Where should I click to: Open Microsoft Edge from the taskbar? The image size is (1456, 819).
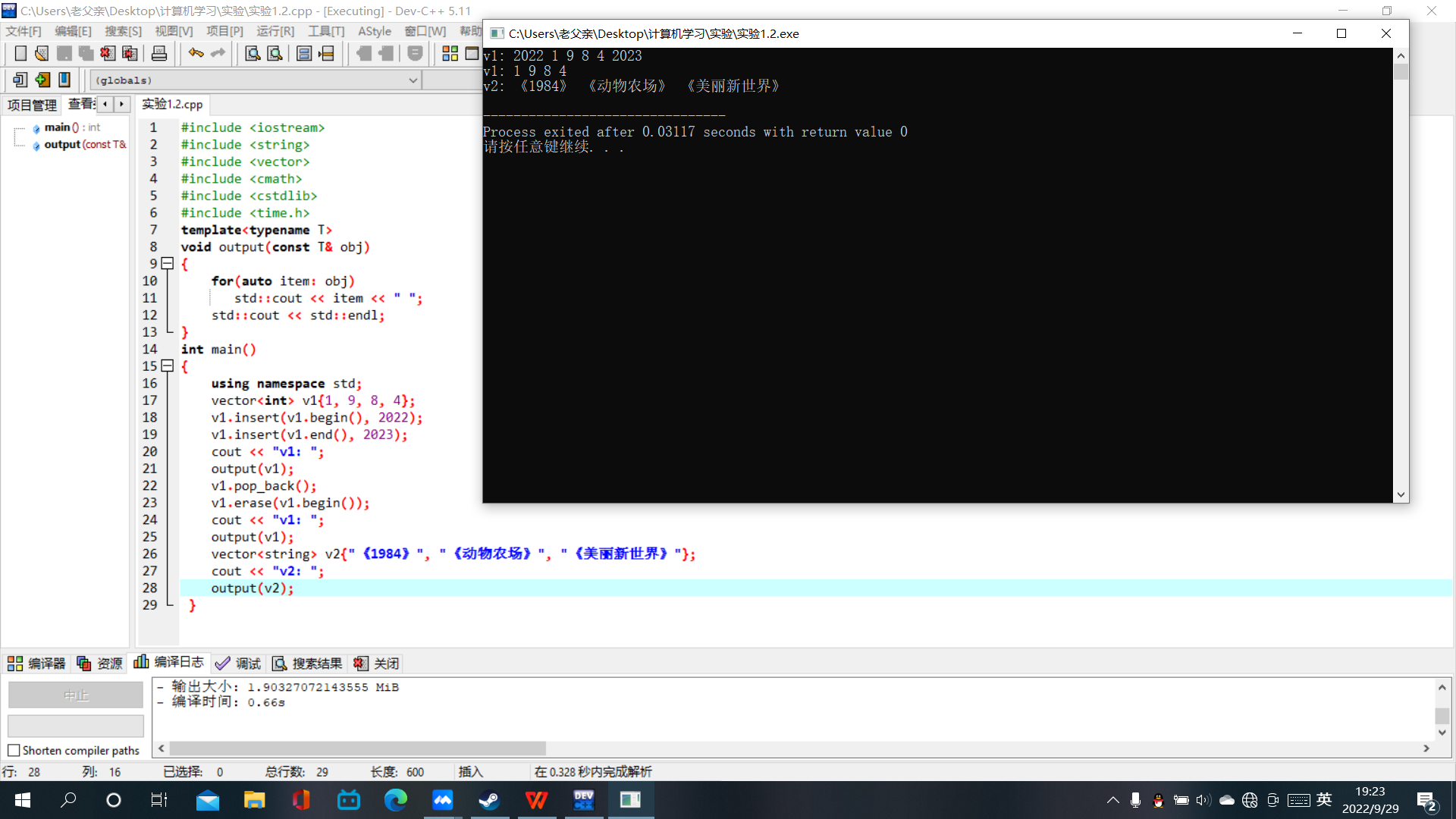395,800
